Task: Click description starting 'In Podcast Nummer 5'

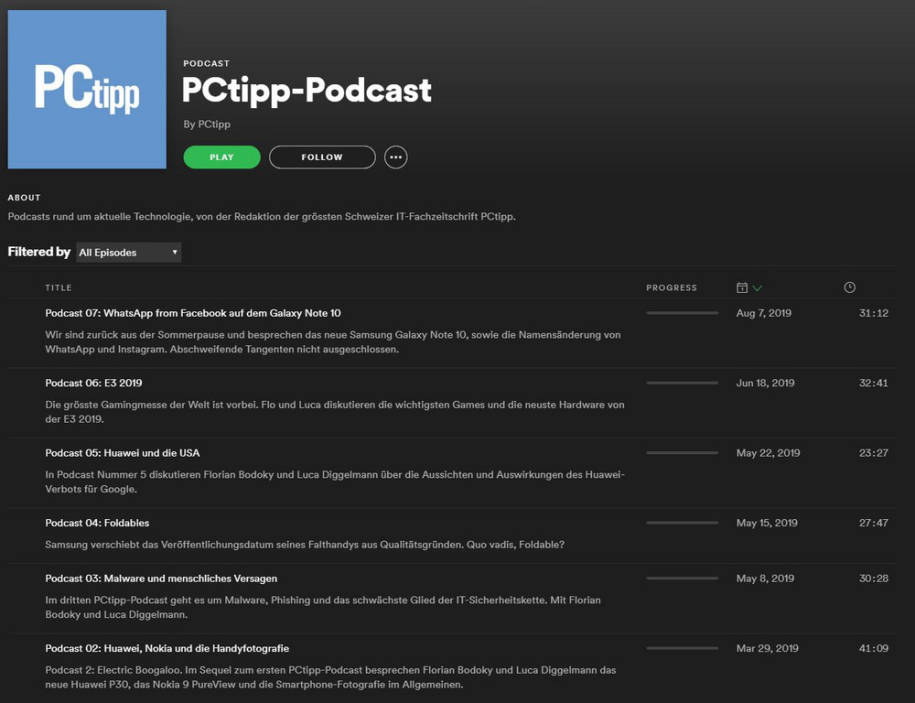Action: [x=335, y=482]
